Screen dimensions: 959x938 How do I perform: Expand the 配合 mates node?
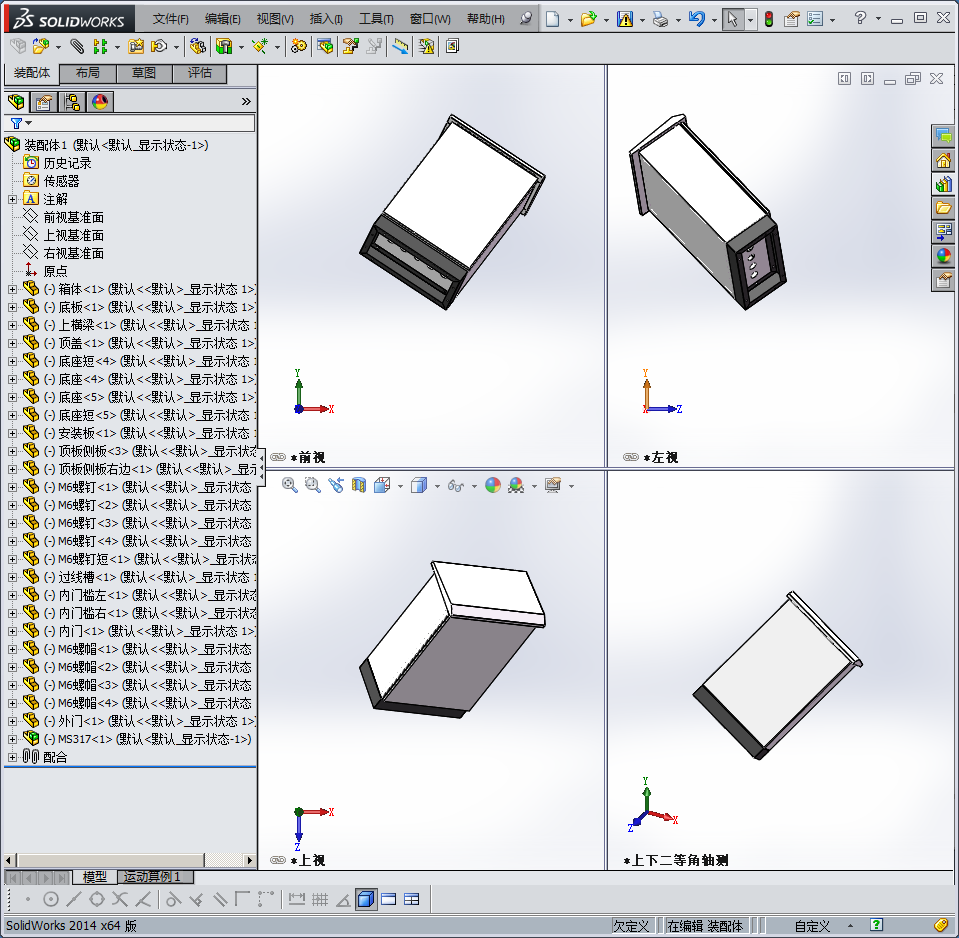click(12, 757)
